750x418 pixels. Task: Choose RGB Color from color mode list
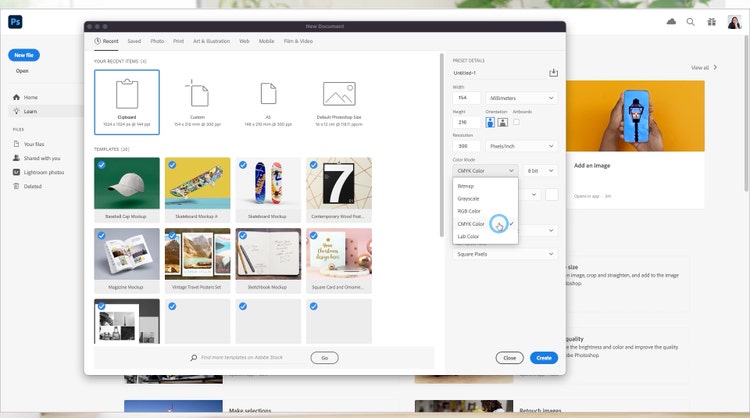click(470, 211)
